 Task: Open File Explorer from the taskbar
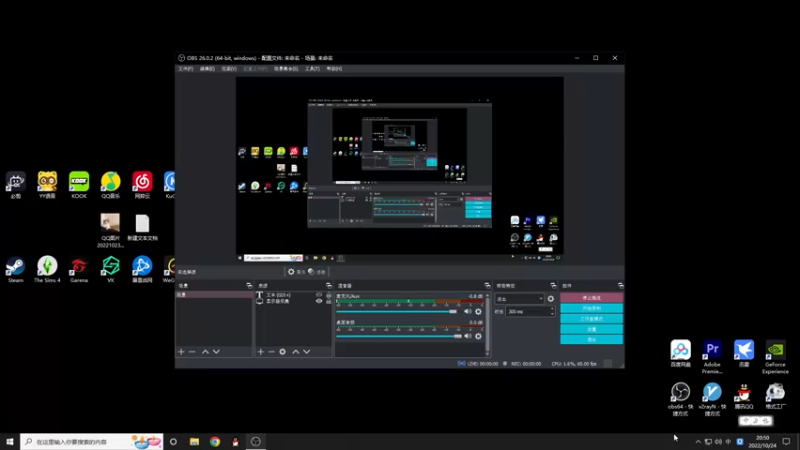(x=194, y=442)
